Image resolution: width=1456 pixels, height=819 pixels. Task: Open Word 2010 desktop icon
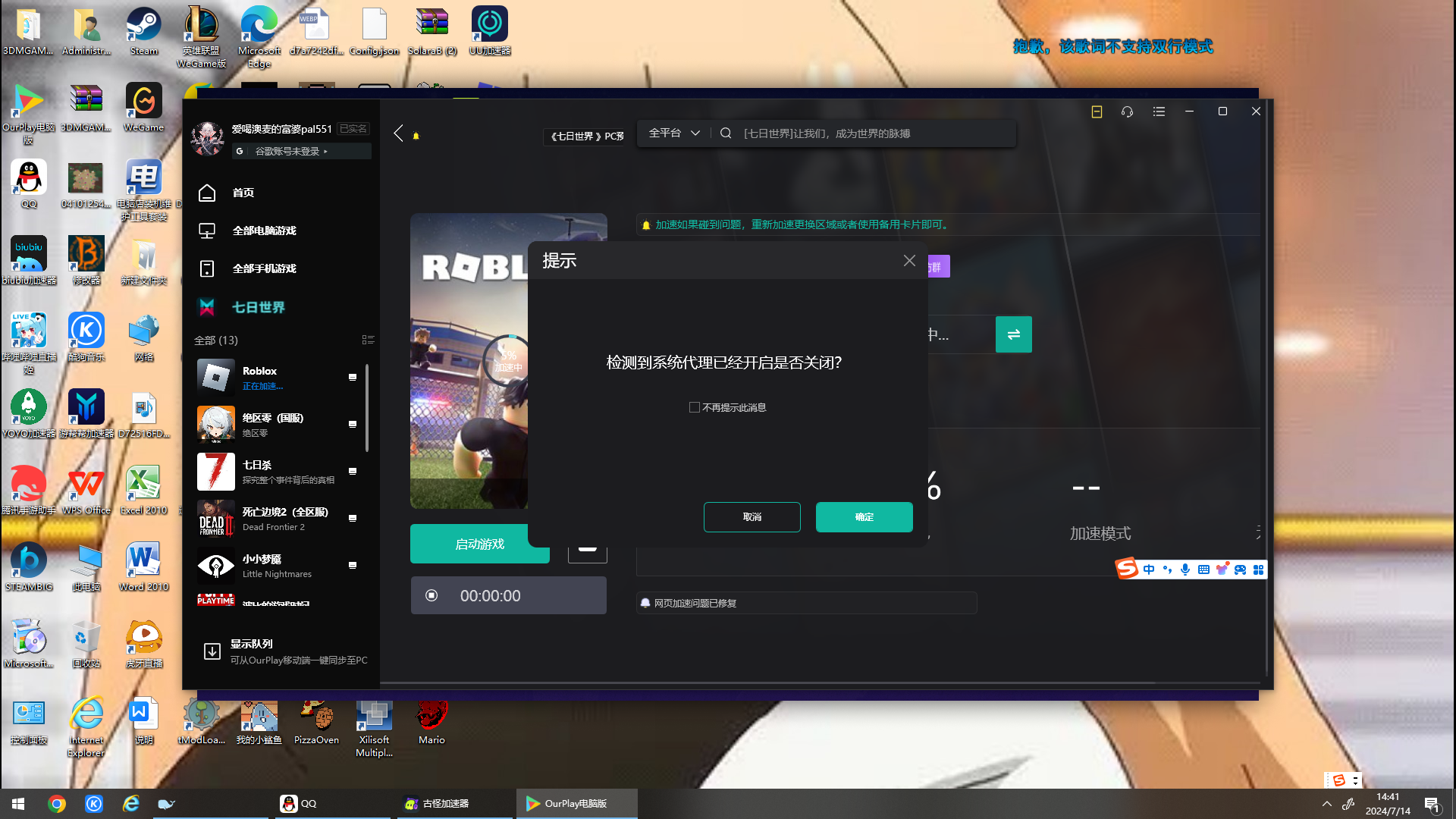(x=144, y=567)
